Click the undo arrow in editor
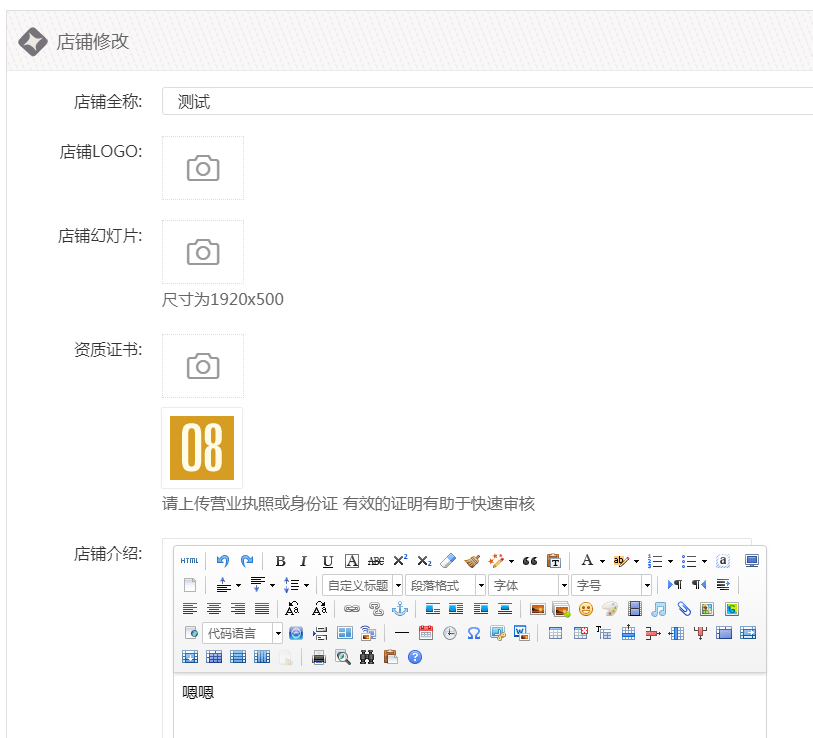The image size is (813, 738). [x=223, y=561]
